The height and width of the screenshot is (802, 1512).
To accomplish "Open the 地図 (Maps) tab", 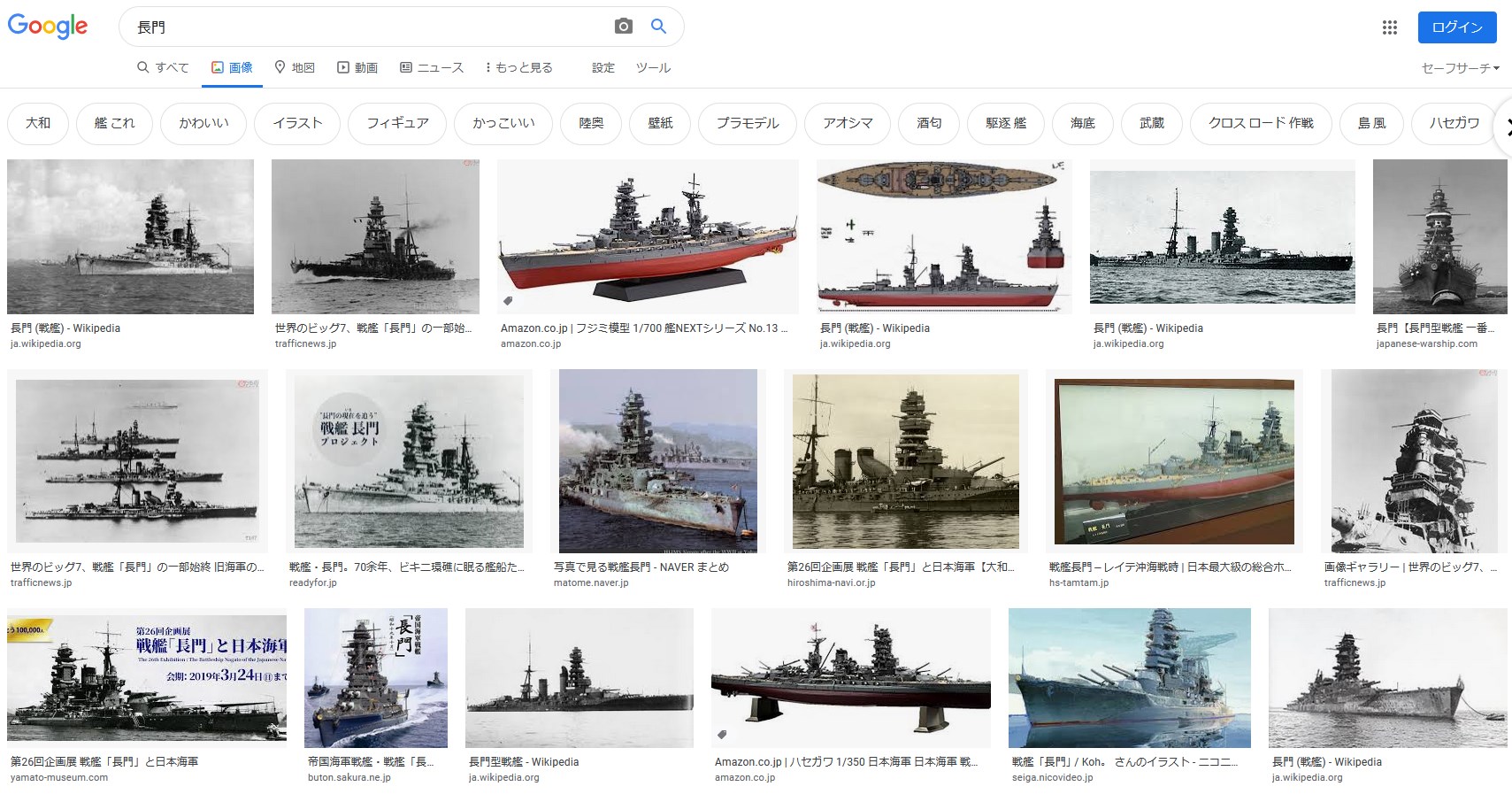I will point(295,67).
